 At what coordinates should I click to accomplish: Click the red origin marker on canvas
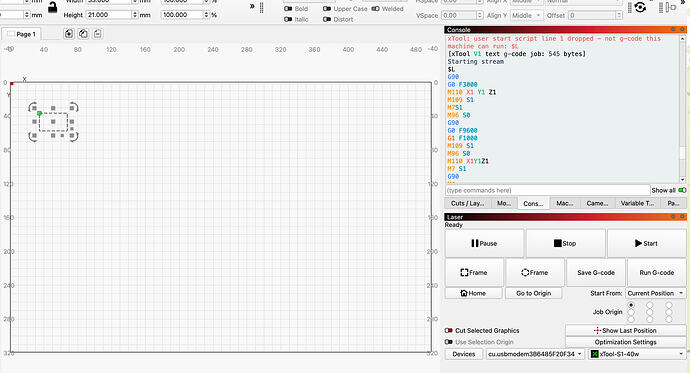(x=12, y=84)
